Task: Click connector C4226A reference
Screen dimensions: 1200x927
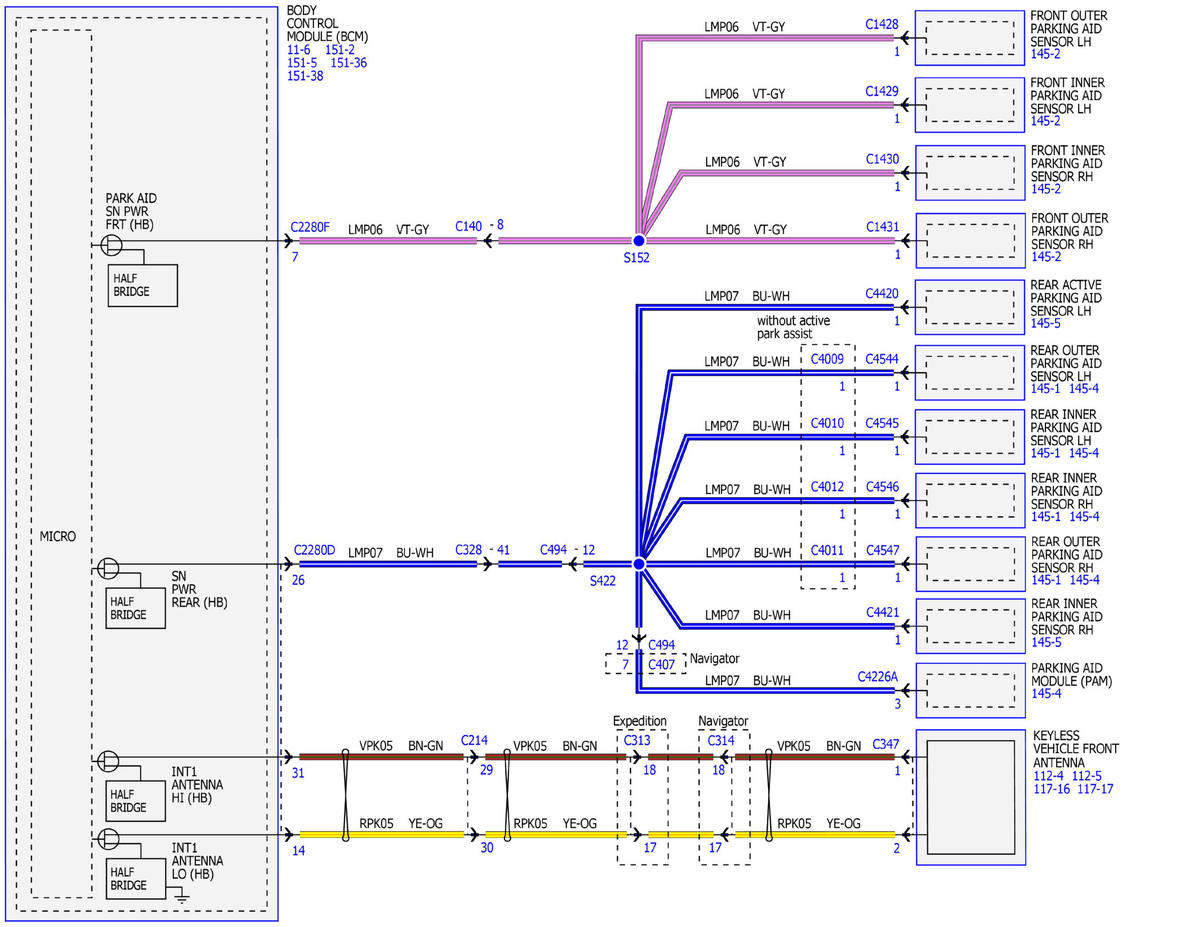Action: point(878,676)
